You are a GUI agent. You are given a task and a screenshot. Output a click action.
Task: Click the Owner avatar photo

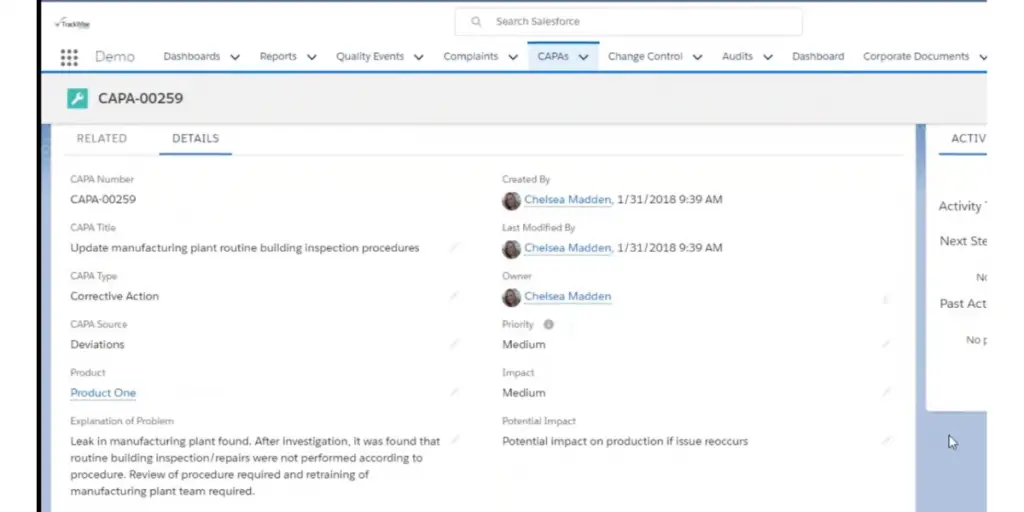point(511,297)
